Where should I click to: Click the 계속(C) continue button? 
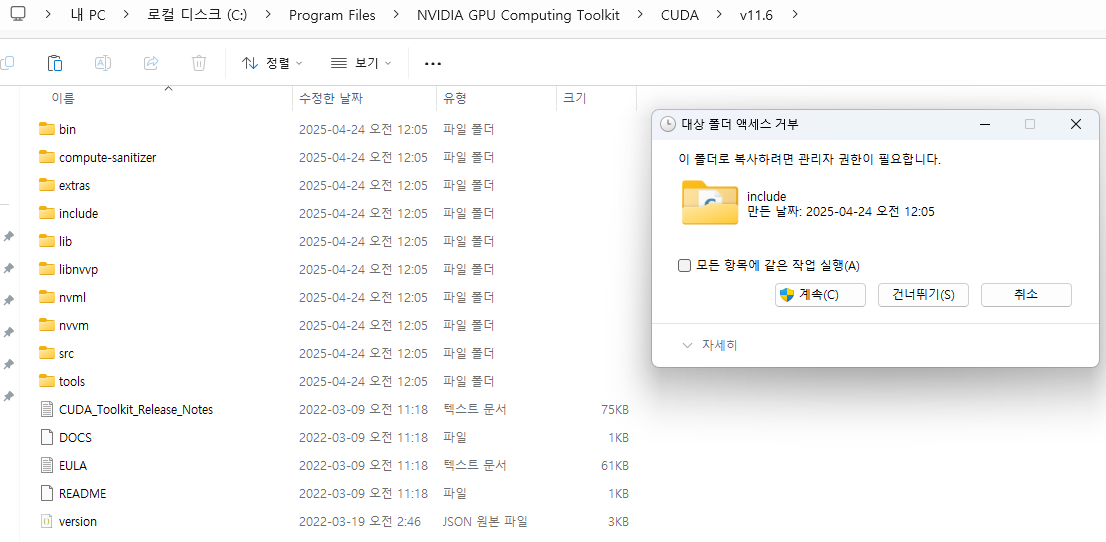[820, 295]
